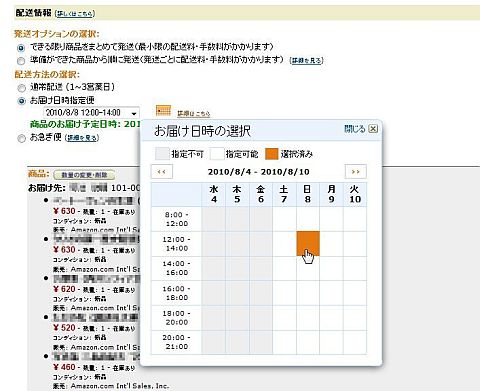Open details link after shipping option text
This screenshot has height=391, width=480.
pyautogui.click(x=307, y=61)
